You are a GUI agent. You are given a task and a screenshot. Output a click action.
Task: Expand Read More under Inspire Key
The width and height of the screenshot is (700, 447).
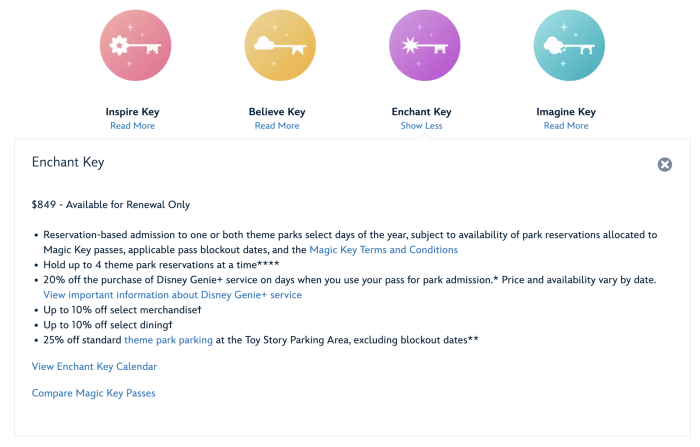tap(132, 126)
